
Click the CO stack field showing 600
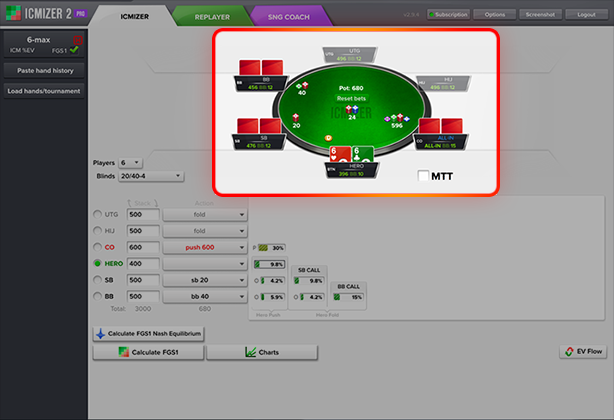point(143,247)
